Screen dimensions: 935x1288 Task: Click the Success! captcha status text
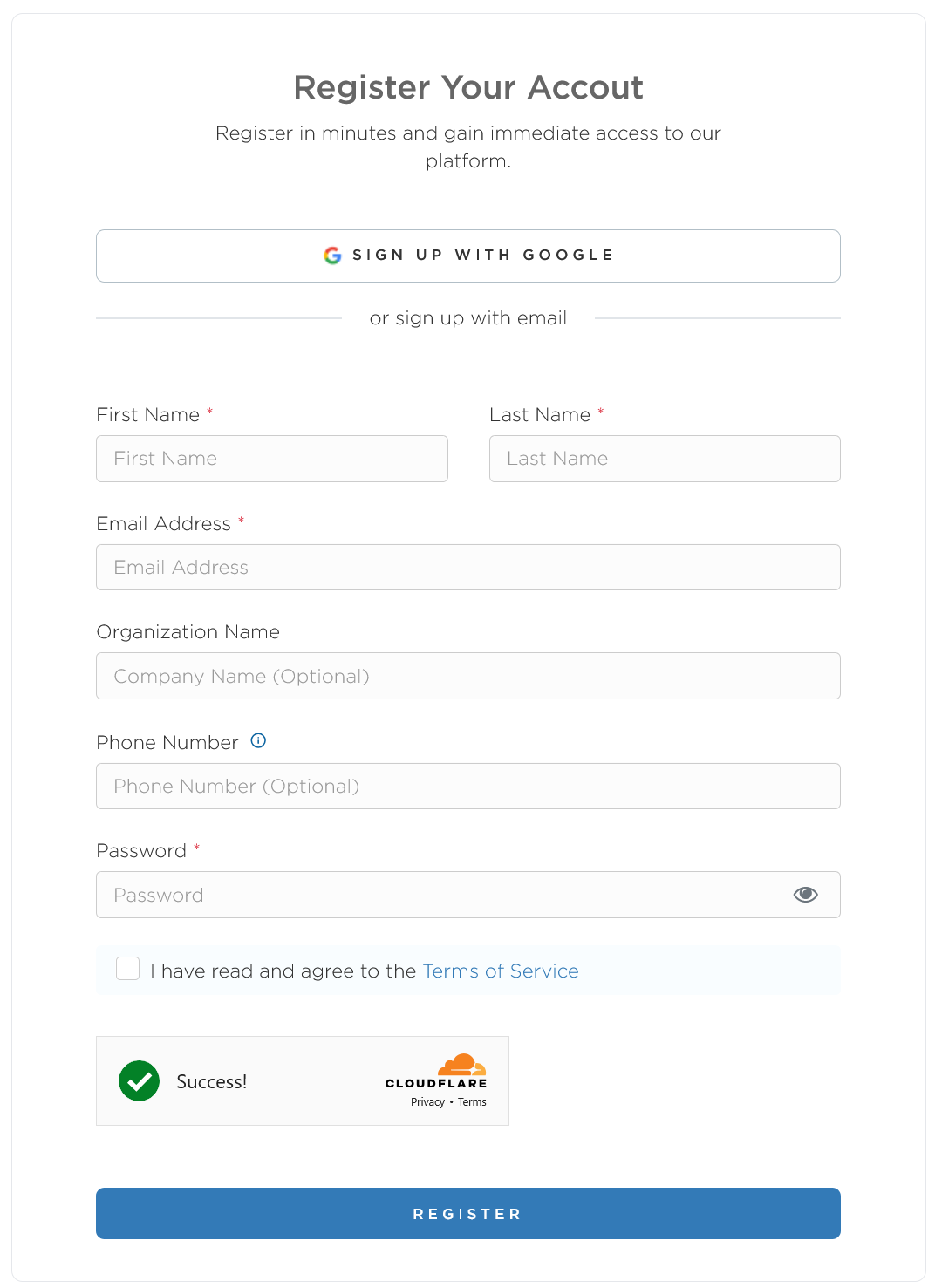[x=212, y=1082]
